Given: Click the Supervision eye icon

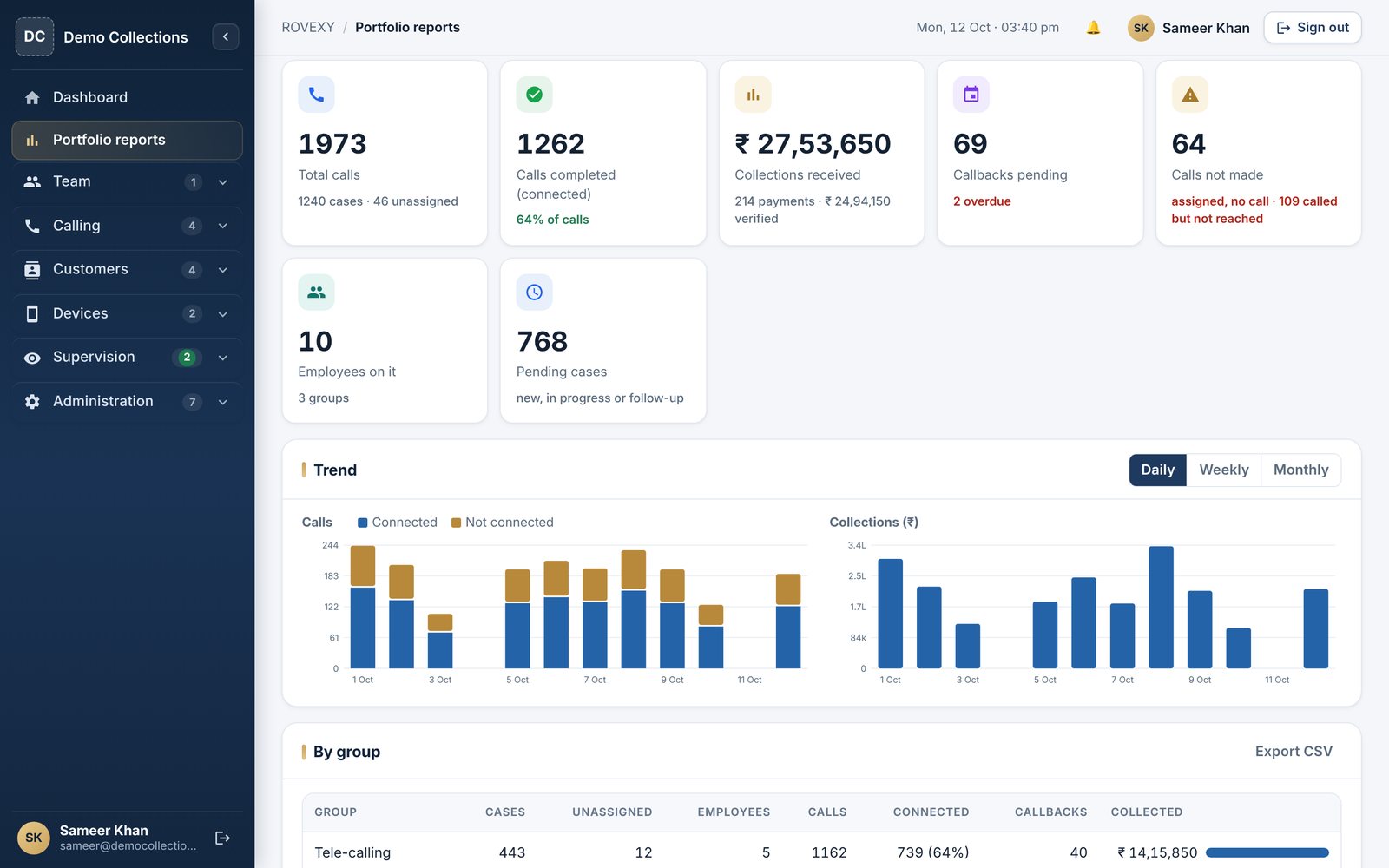Looking at the screenshot, I should (x=32, y=358).
